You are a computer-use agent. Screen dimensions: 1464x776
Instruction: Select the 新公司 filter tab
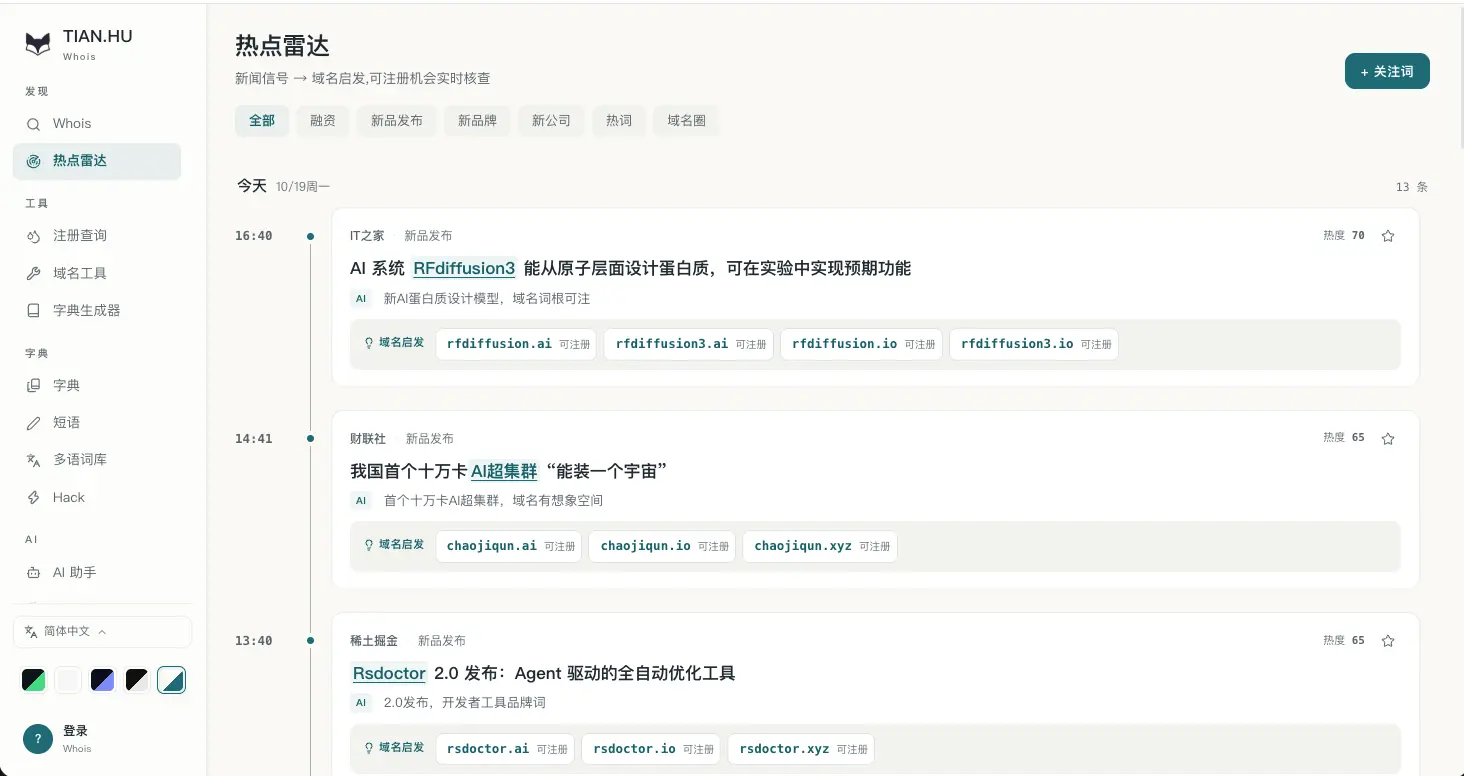click(551, 121)
